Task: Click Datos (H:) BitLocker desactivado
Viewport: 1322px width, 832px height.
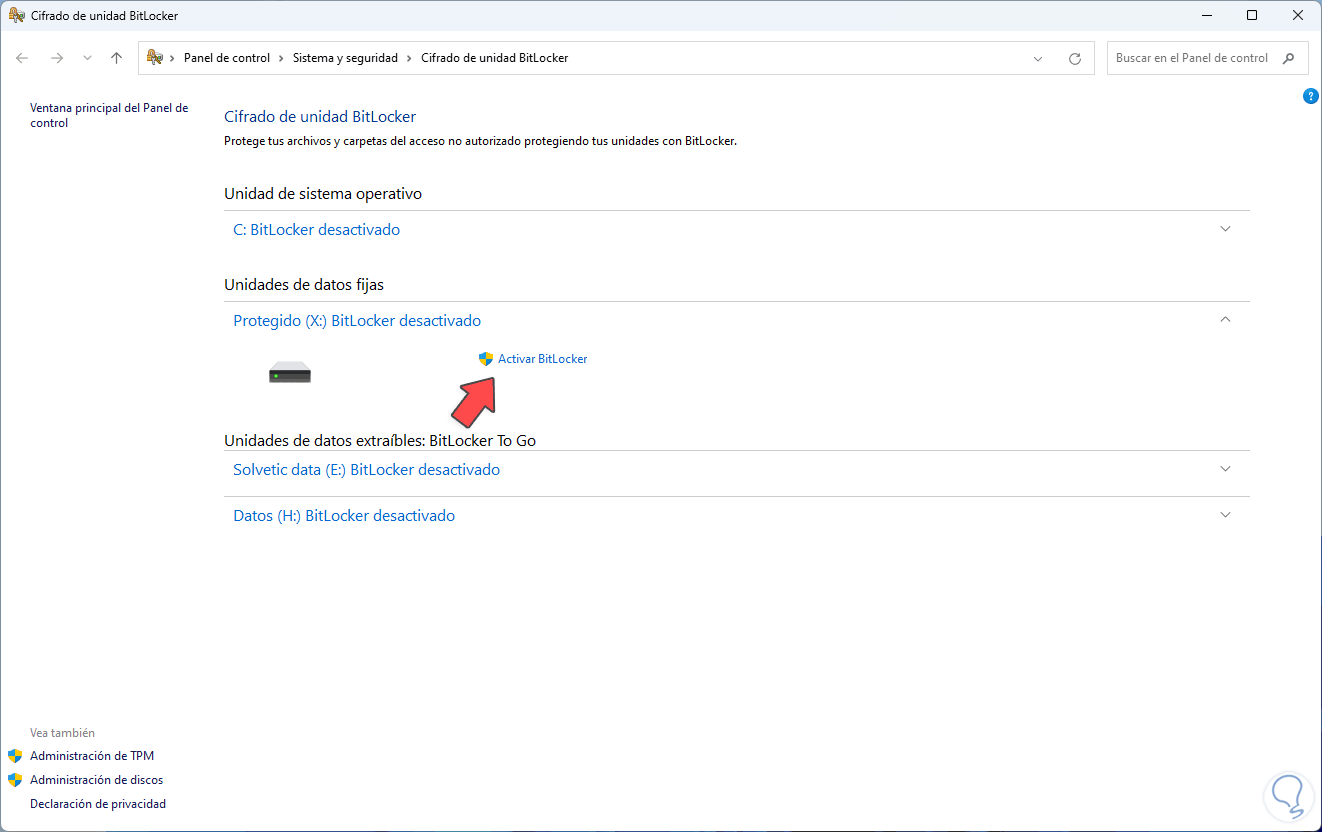Action: tap(344, 516)
